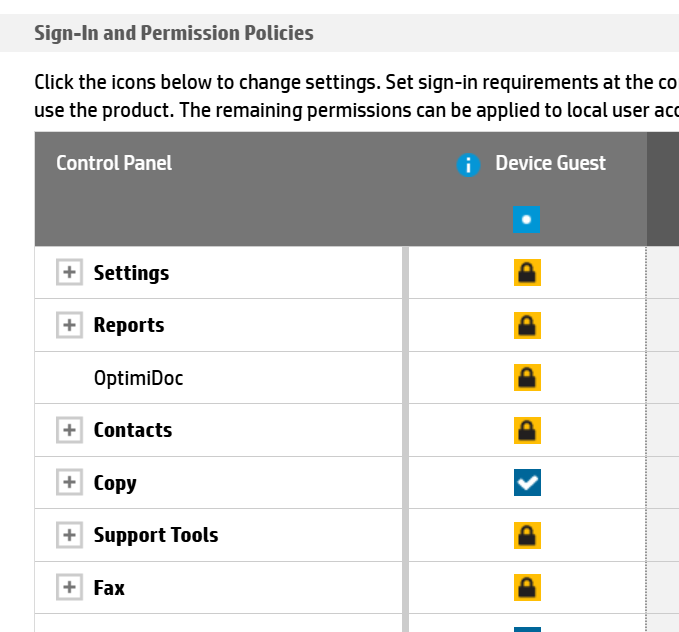Expand the Copy permissions group
Viewport: 679px width, 632px height.
point(69,483)
